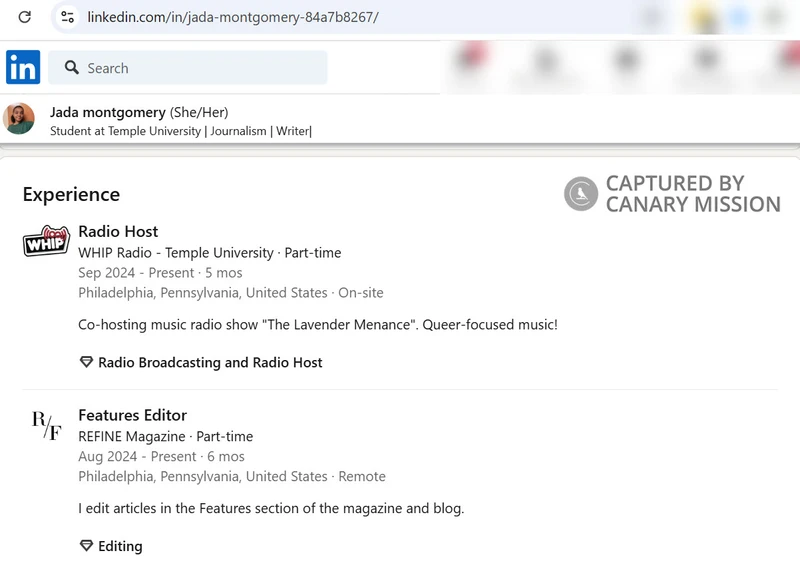The image size is (800, 573).
Task: Open WHIP Radio - Temple University company link
Action: [x=176, y=253]
